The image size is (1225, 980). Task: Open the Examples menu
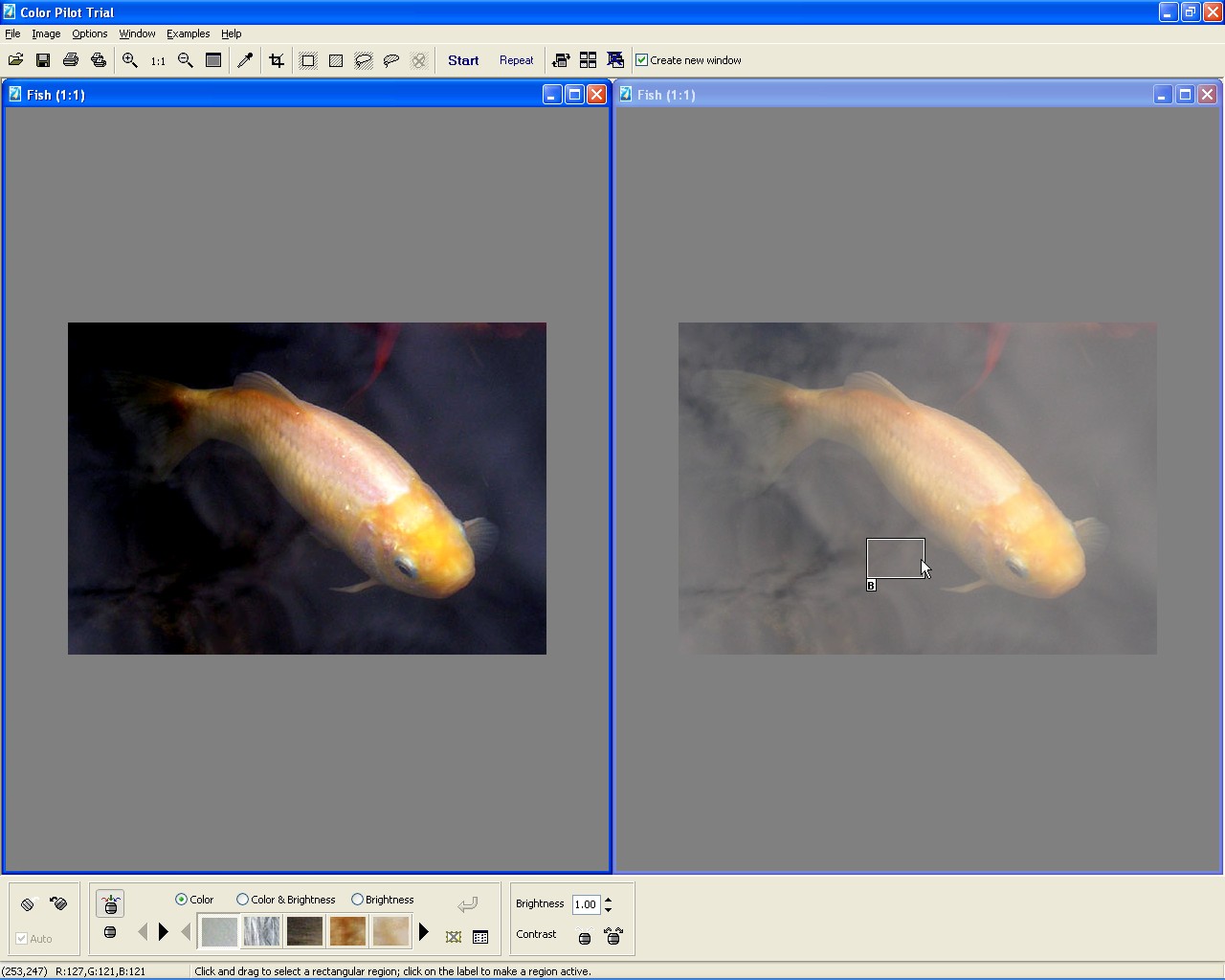pos(188,33)
